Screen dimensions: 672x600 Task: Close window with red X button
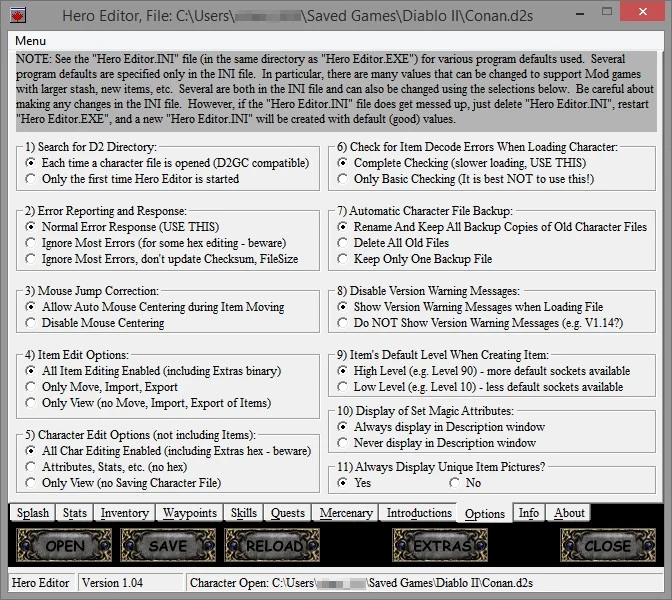[642, 12]
